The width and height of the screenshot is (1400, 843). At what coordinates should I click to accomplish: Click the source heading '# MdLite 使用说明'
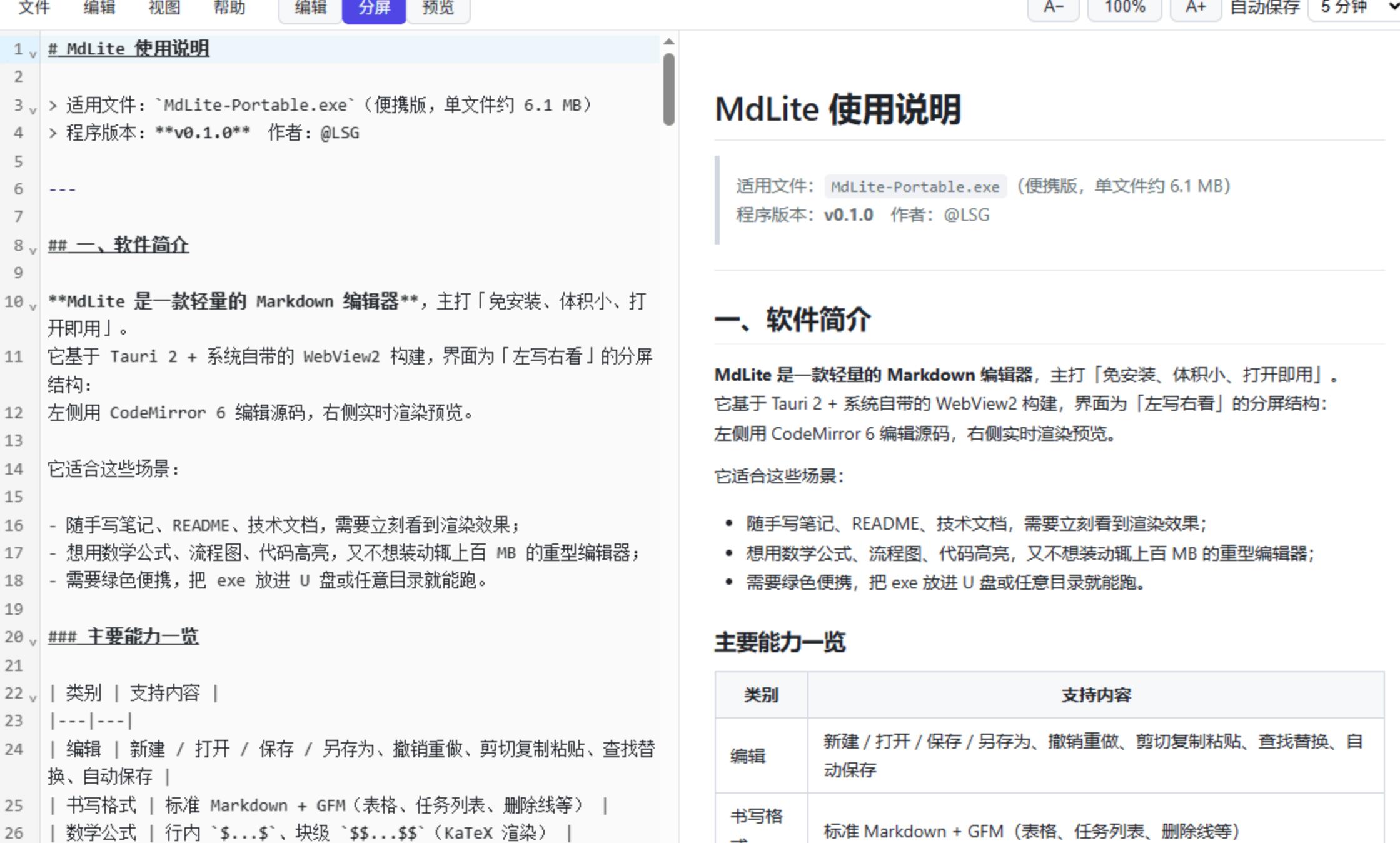(129, 49)
